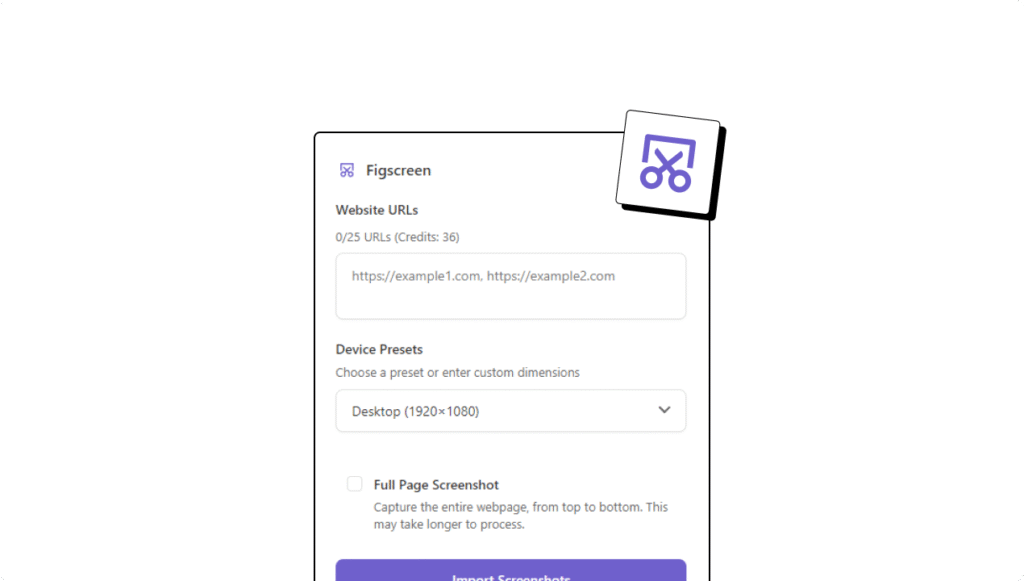This screenshot has width=1024, height=581.
Task: Click the Import Screenshots button
Action: 511,571
